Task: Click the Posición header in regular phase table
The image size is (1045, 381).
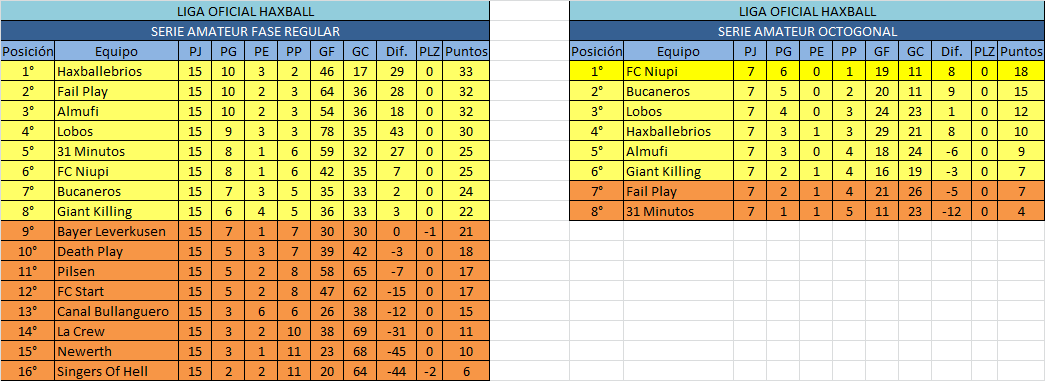Action: [x=28, y=51]
